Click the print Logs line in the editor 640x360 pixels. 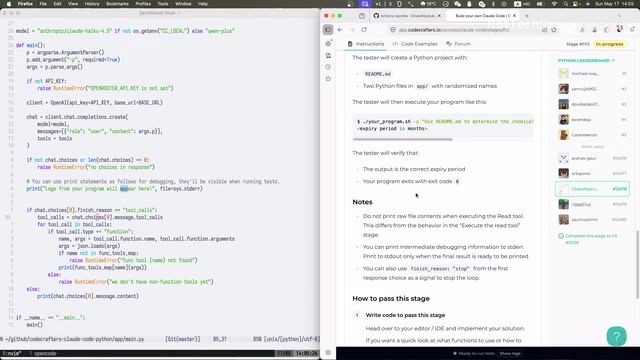coord(115,189)
